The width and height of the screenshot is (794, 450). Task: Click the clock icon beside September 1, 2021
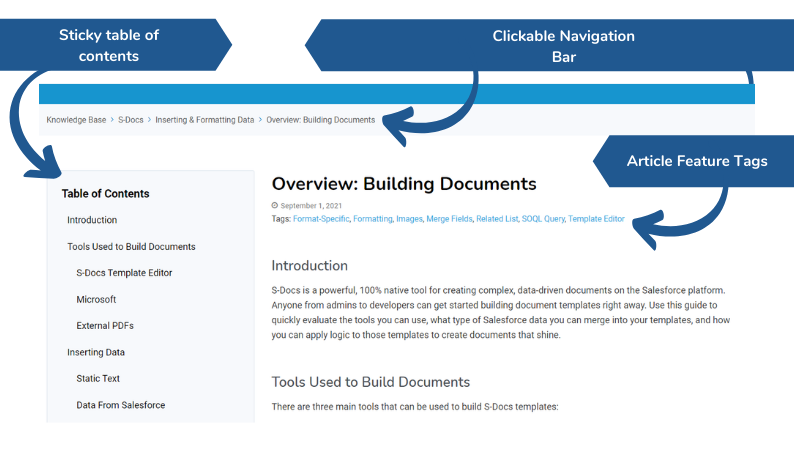[x=274, y=206]
